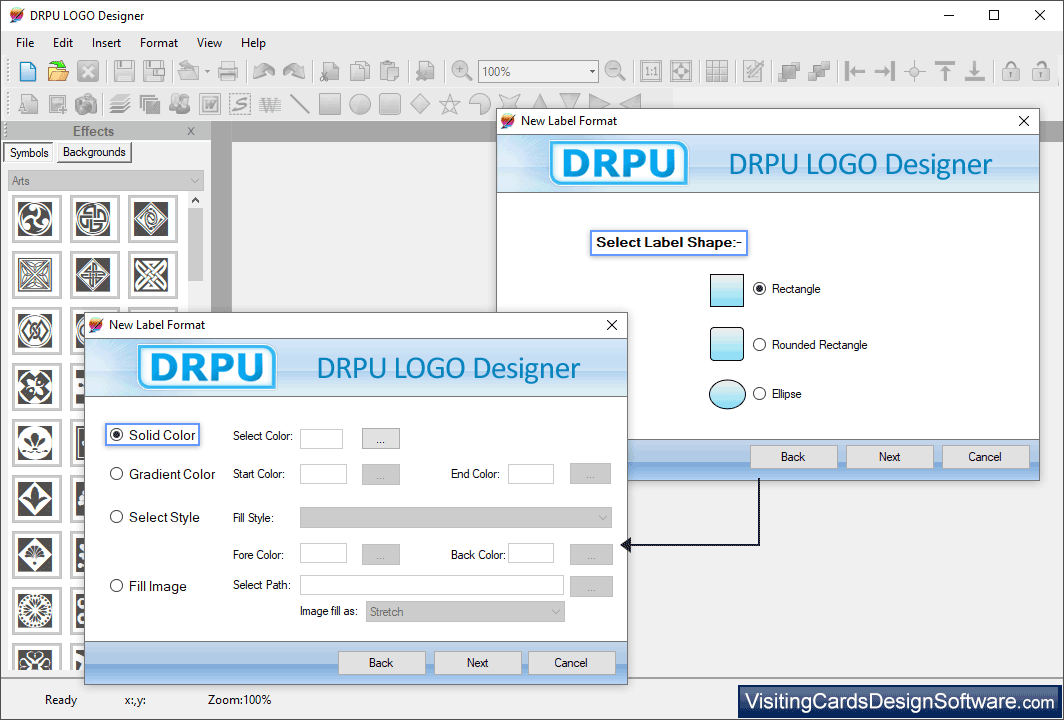Click Next in the color fill dialog
Screen dimensions: 1064x720
click(478, 663)
